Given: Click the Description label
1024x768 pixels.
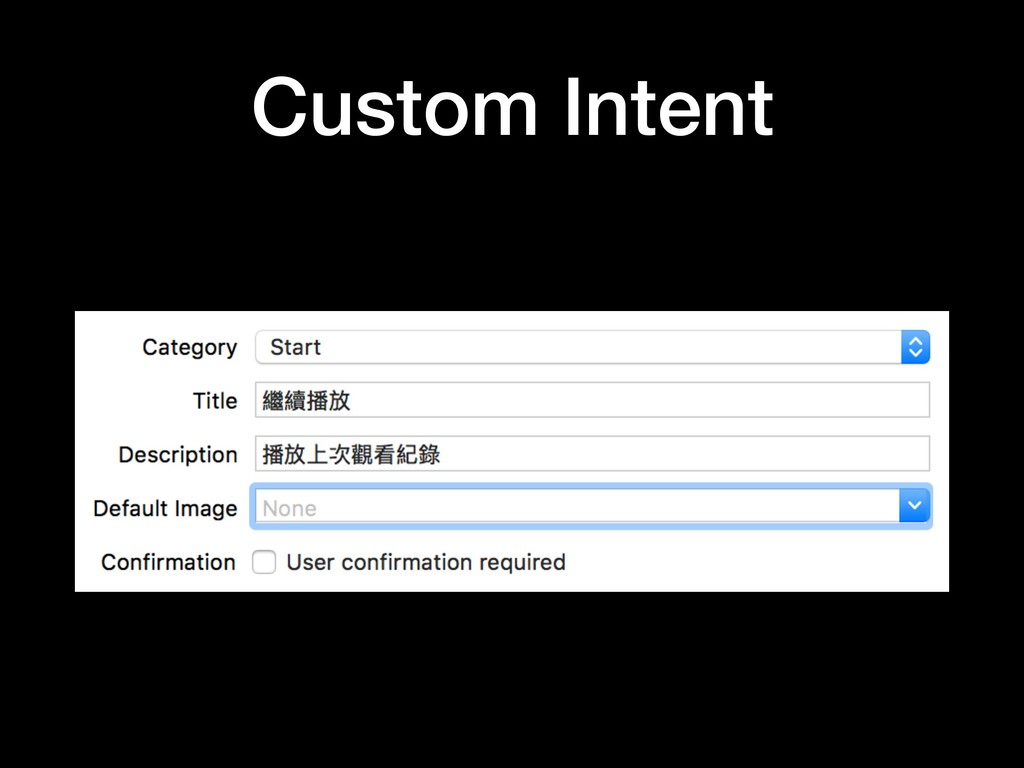Looking at the screenshot, I should point(178,455).
